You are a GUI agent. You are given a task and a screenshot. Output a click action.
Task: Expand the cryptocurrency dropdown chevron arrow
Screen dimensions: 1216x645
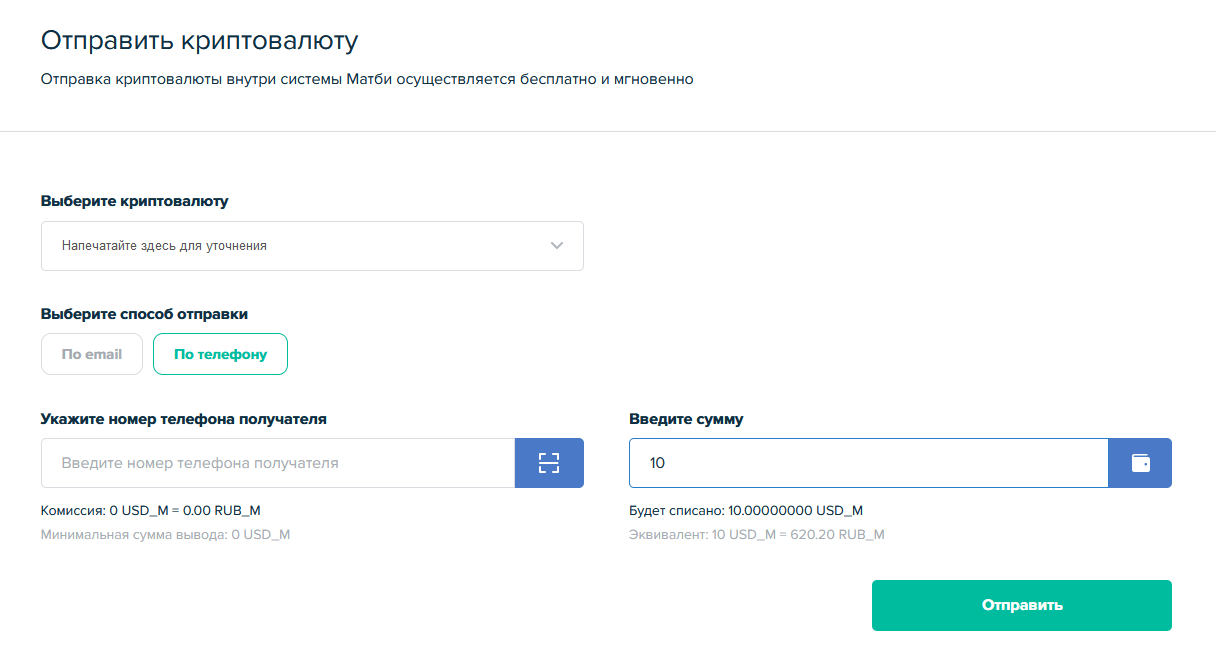pyautogui.click(x=557, y=246)
